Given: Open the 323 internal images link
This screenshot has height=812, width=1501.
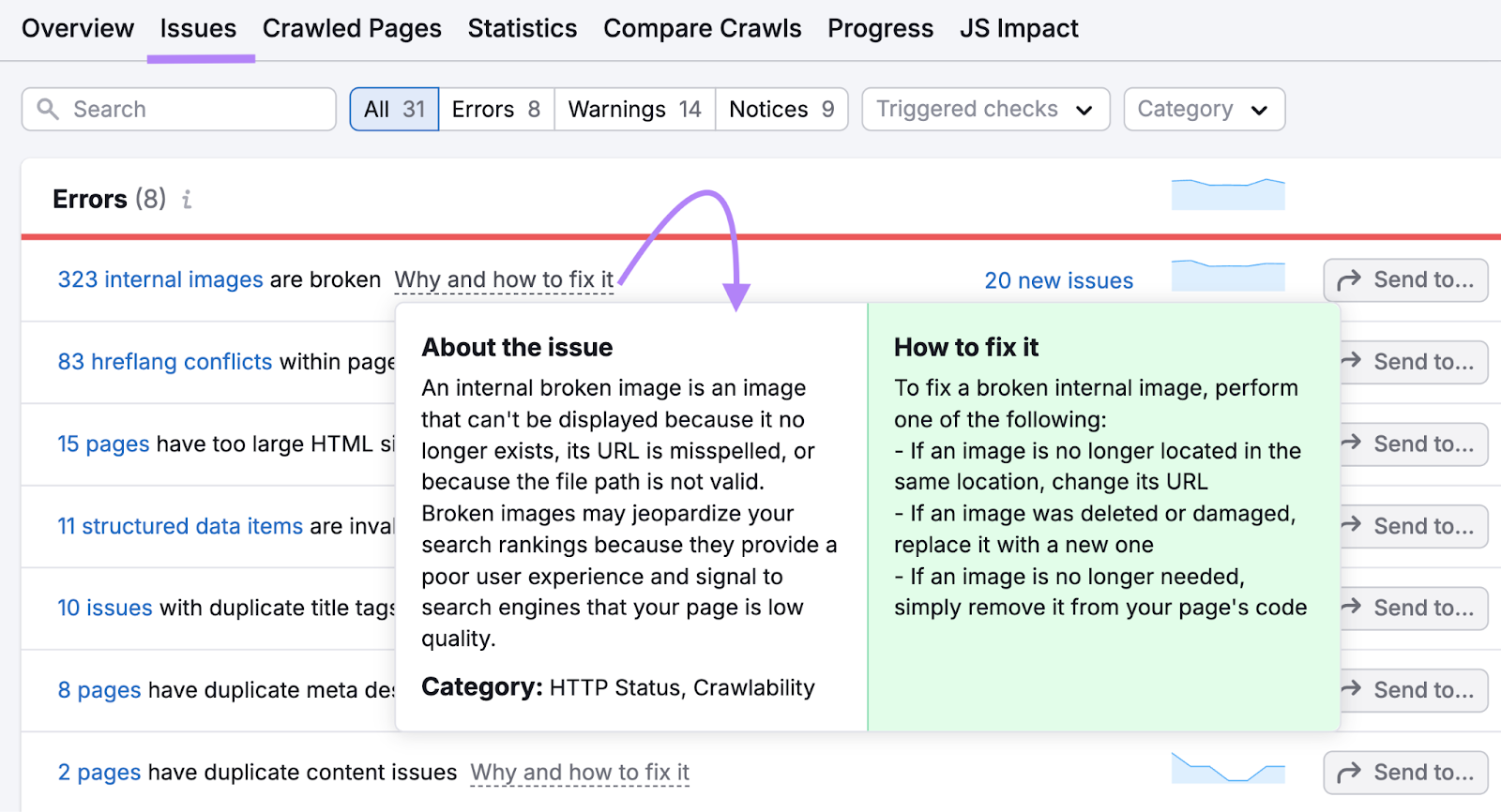Looking at the screenshot, I should coord(160,280).
